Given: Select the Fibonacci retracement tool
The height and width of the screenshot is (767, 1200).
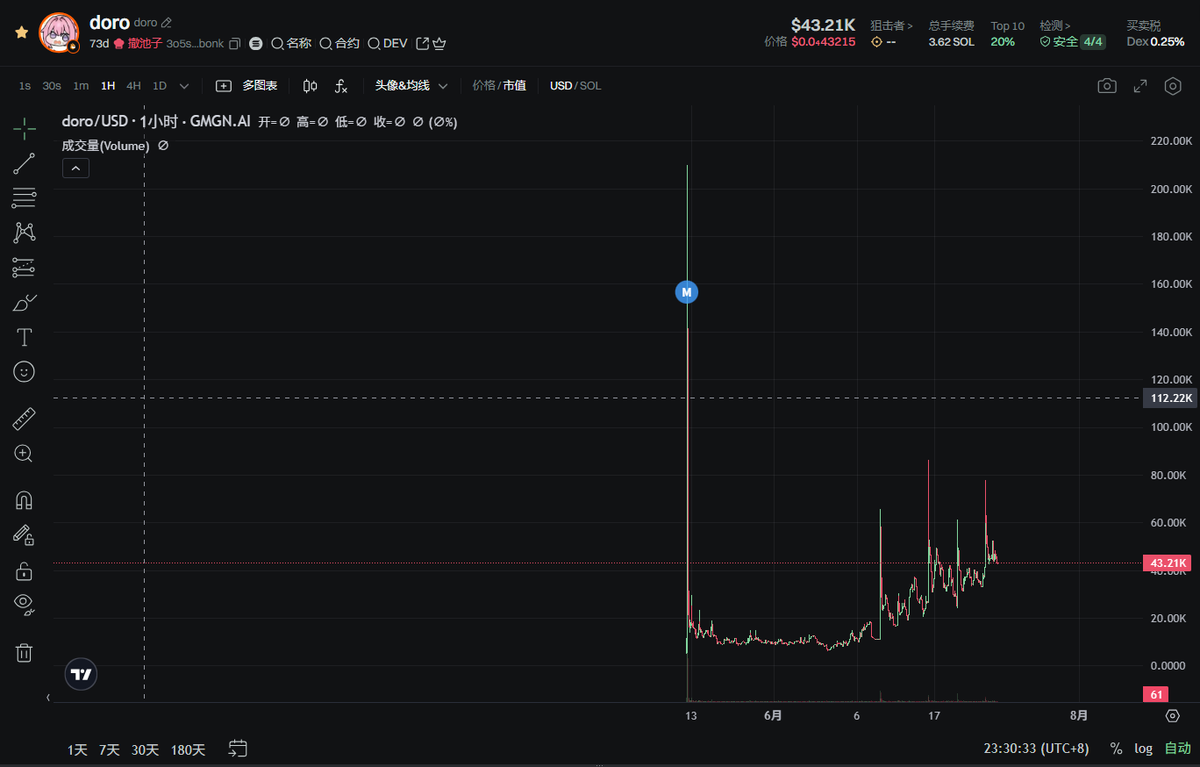Looking at the screenshot, I should 24,198.
